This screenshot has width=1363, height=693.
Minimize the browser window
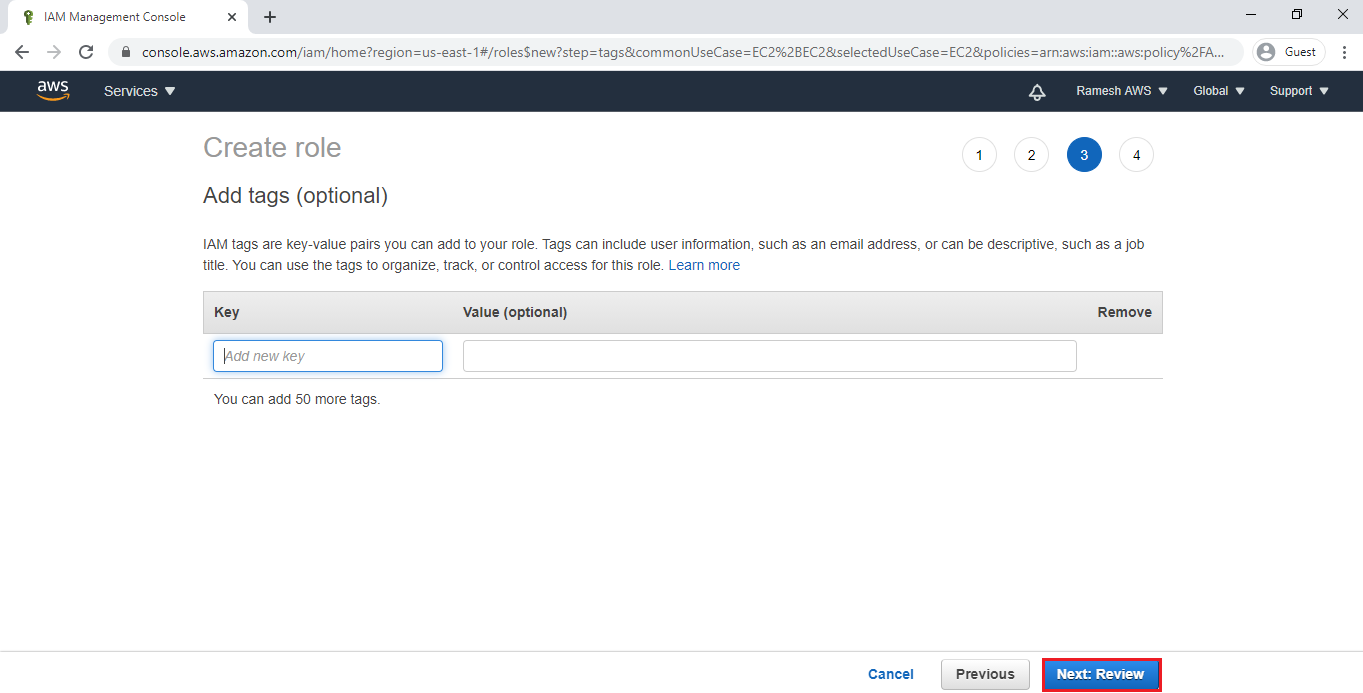[1251, 14]
